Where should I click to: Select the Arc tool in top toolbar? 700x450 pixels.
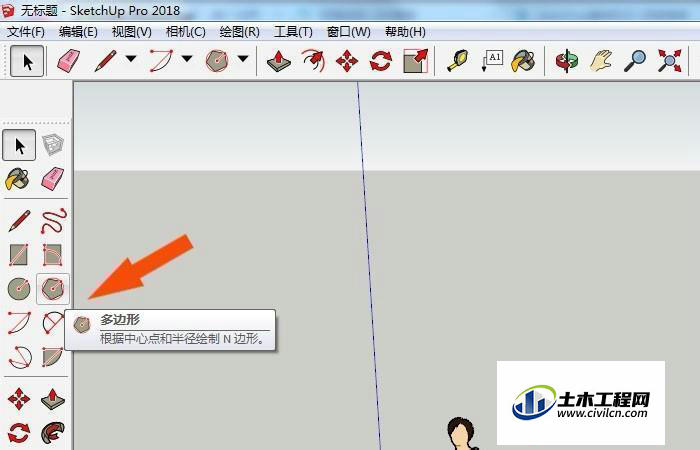(161, 61)
